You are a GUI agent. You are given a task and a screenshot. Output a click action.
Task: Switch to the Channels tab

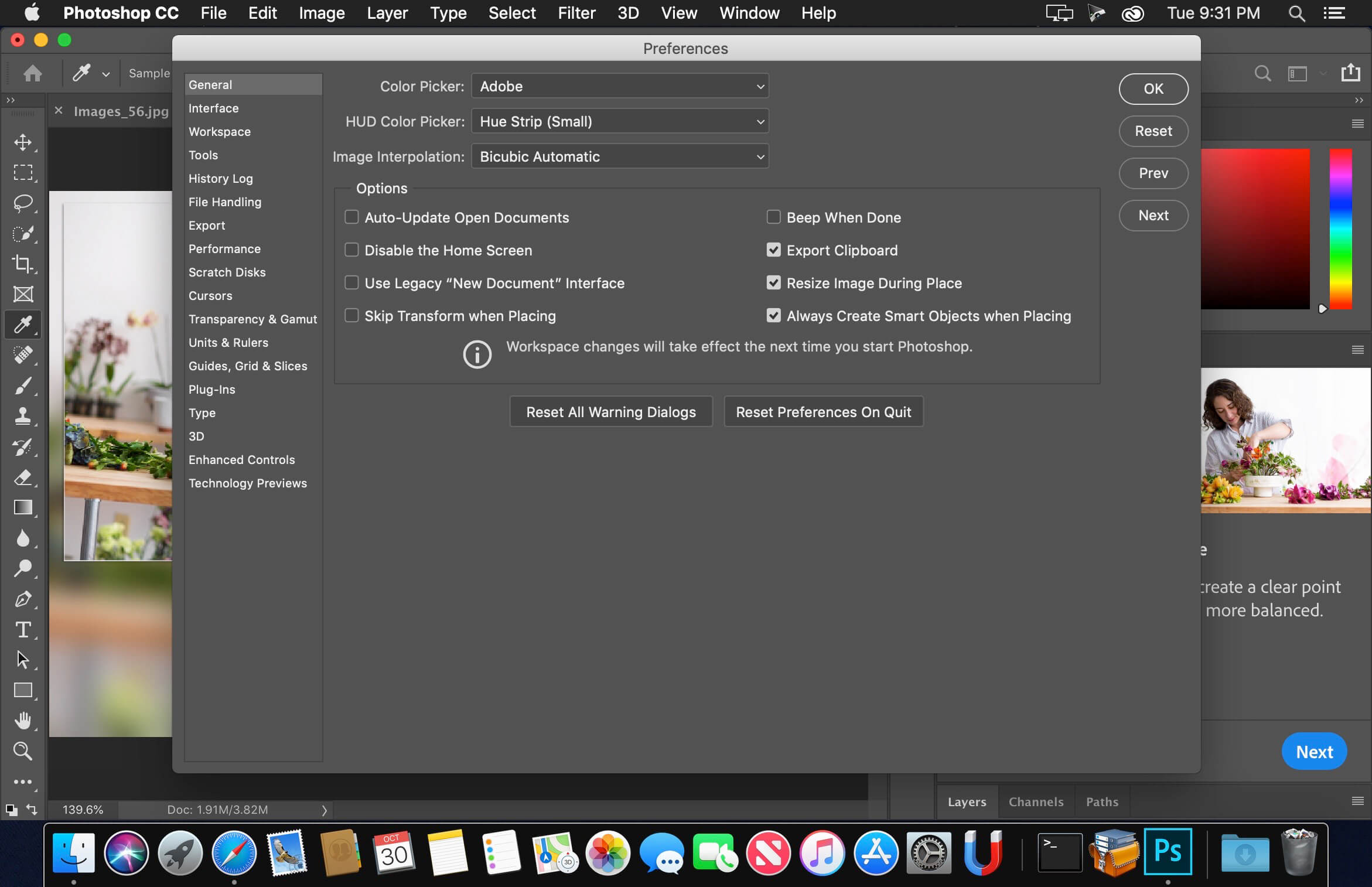[1035, 802]
